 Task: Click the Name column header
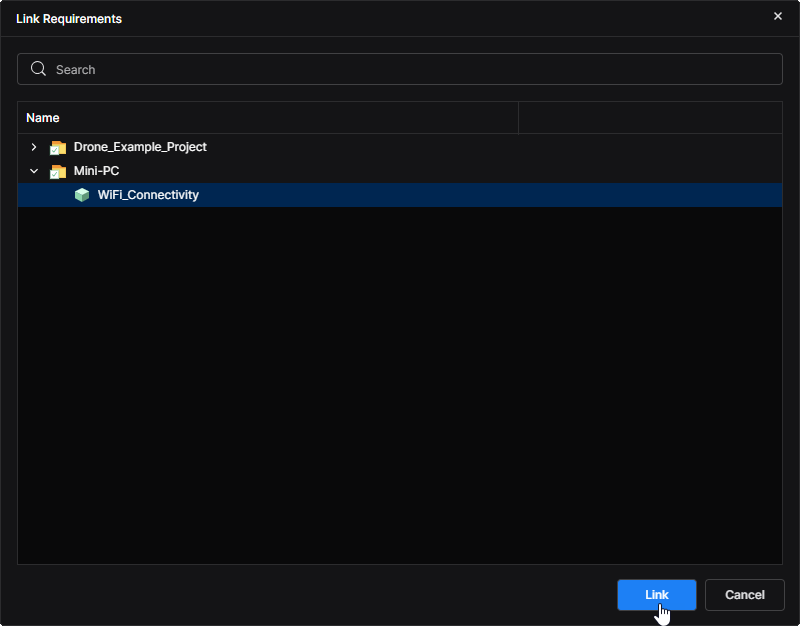click(268, 118)
